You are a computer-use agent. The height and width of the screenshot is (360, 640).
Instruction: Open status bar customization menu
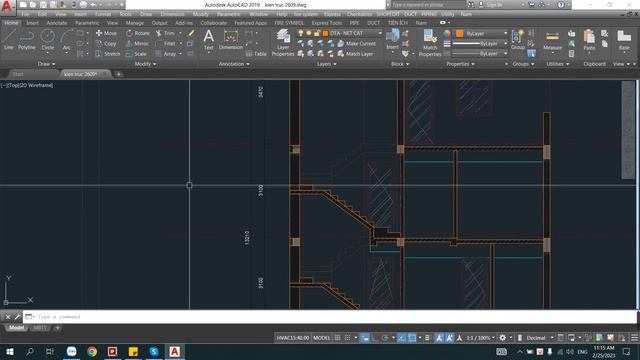pyautogui.click(x=635, y=338)
